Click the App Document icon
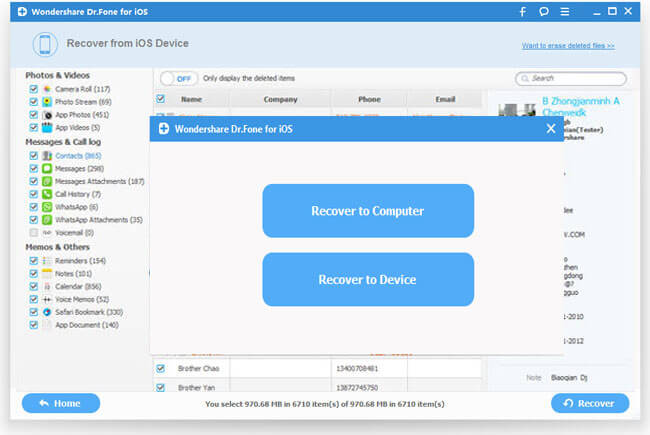 point(47,325)
